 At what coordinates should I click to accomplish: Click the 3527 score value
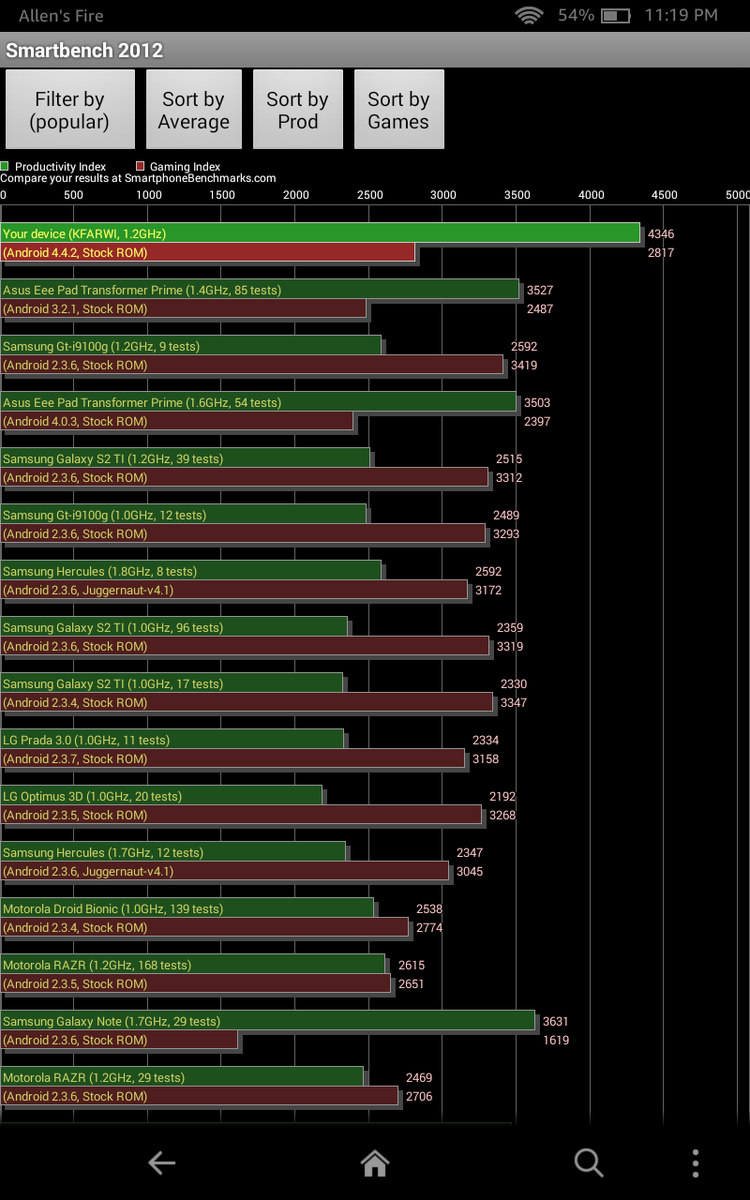(540, 290)
